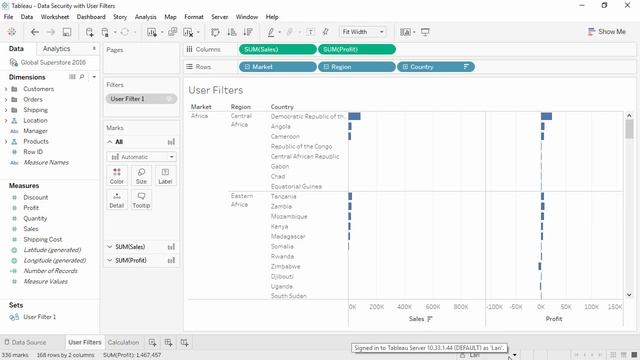Click the Detail button on Marks card
The image size is (640, 360).
(117, 200)
